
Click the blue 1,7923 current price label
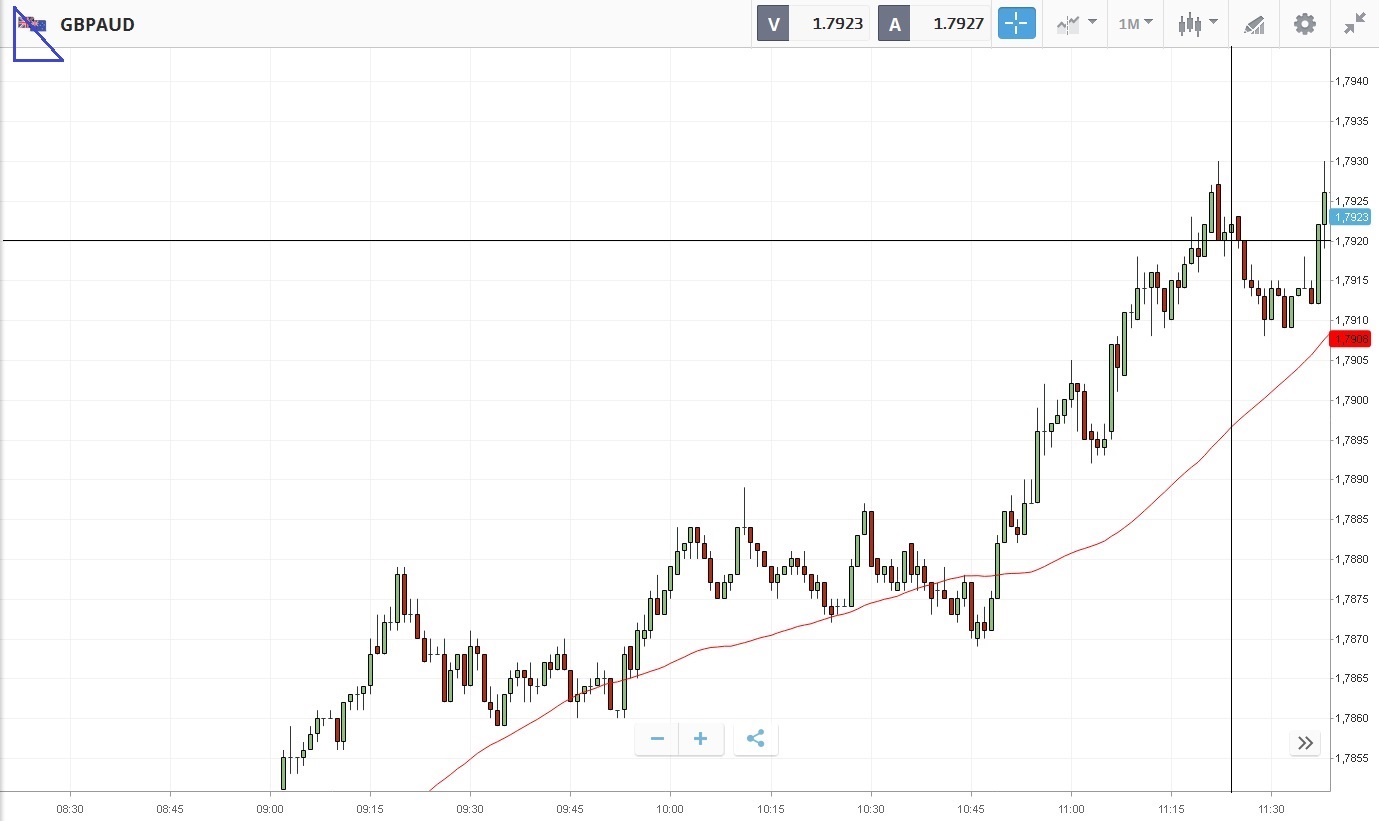click(x=1350, y=216)
